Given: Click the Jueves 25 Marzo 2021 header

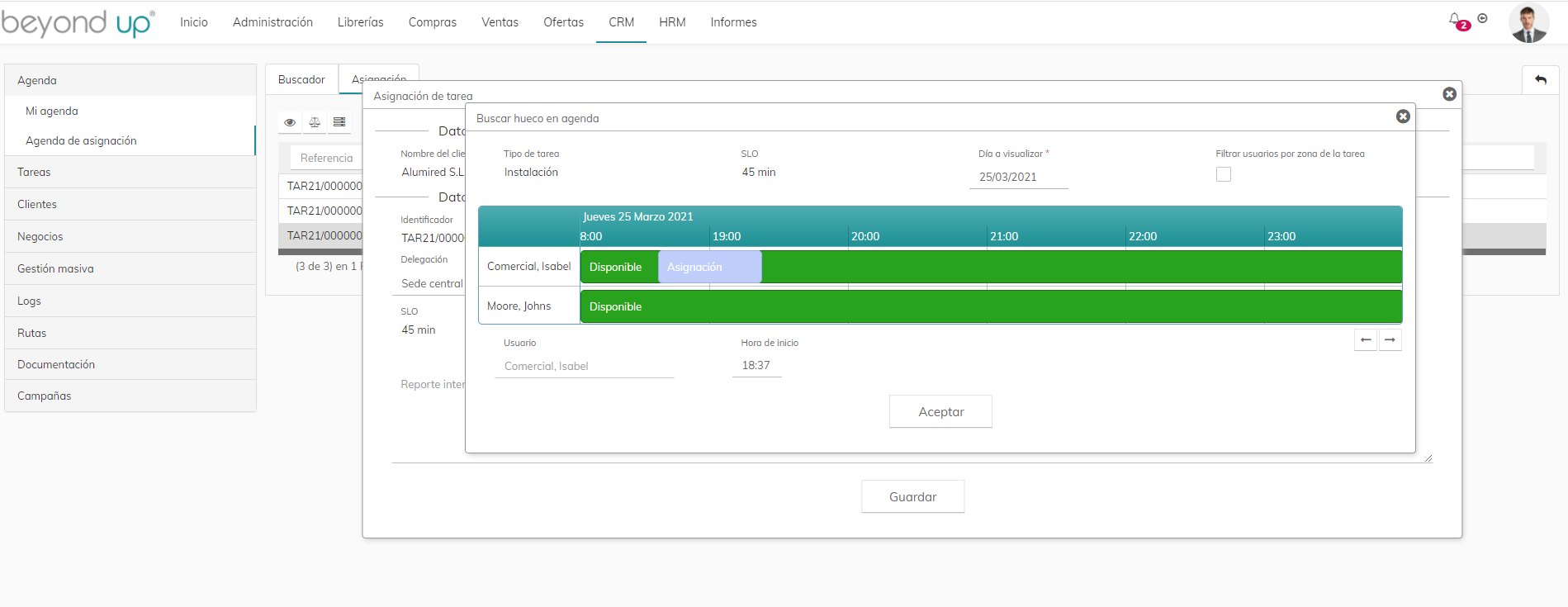Looking at the screenshot, I should 638,216.
